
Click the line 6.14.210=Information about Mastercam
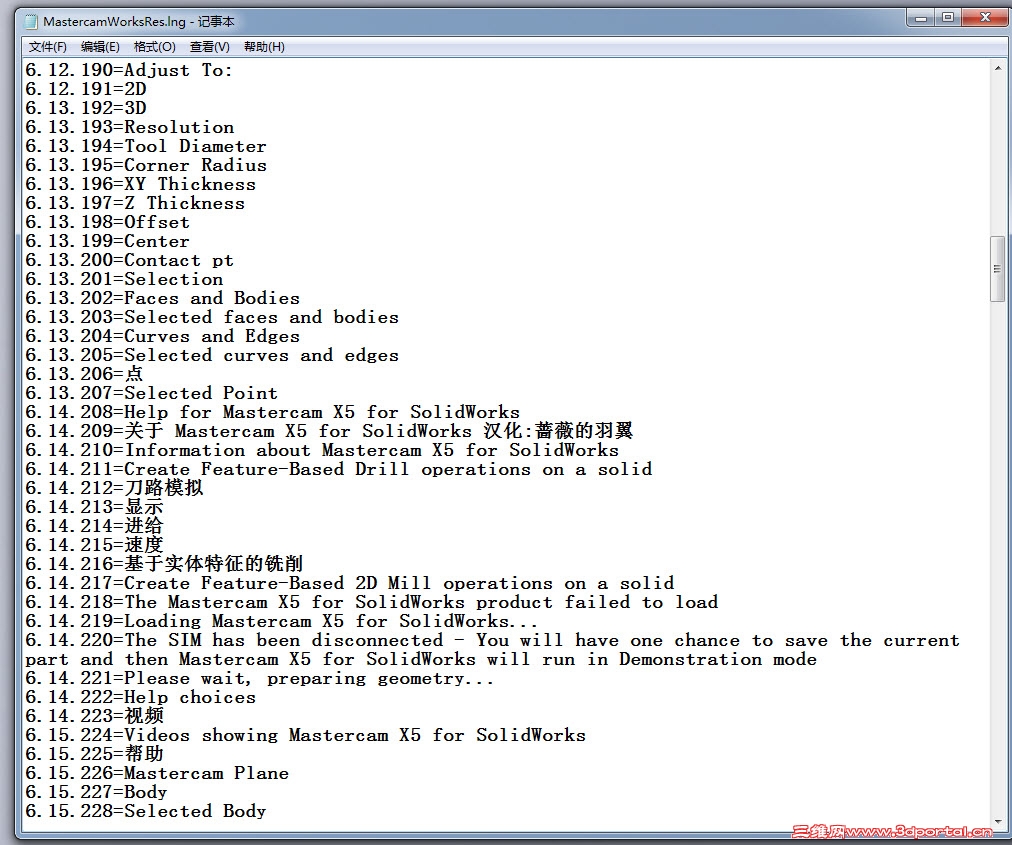[322, 450]
